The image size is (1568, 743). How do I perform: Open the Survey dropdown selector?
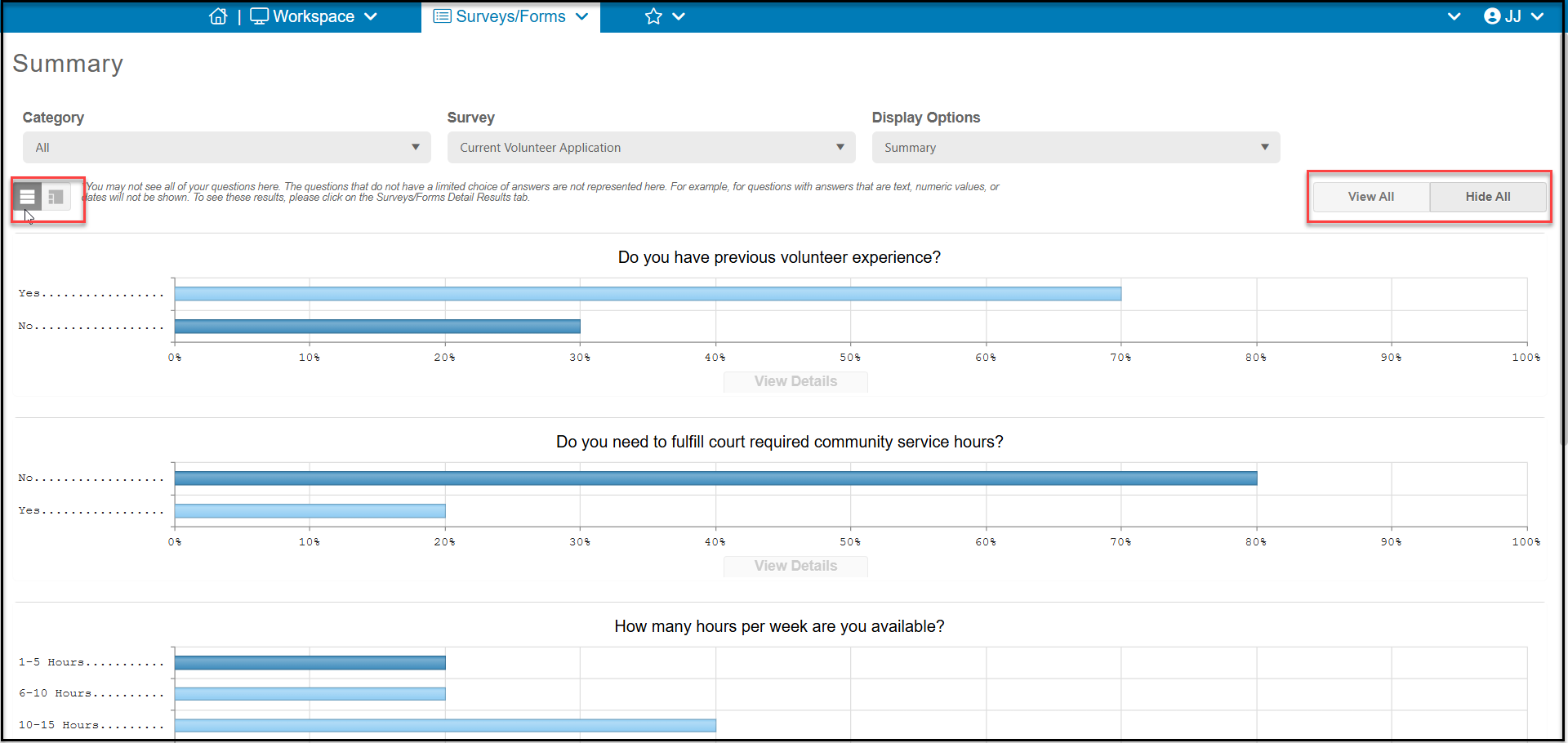[651, 148]
